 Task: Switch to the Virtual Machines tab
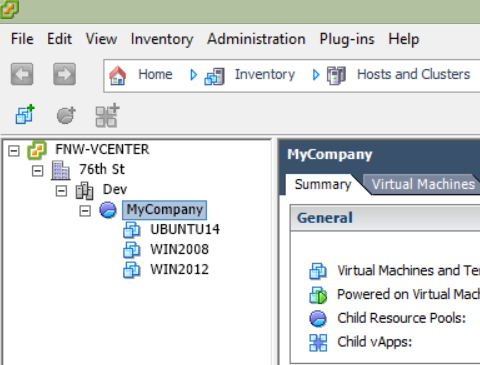(x=423, y=184)
